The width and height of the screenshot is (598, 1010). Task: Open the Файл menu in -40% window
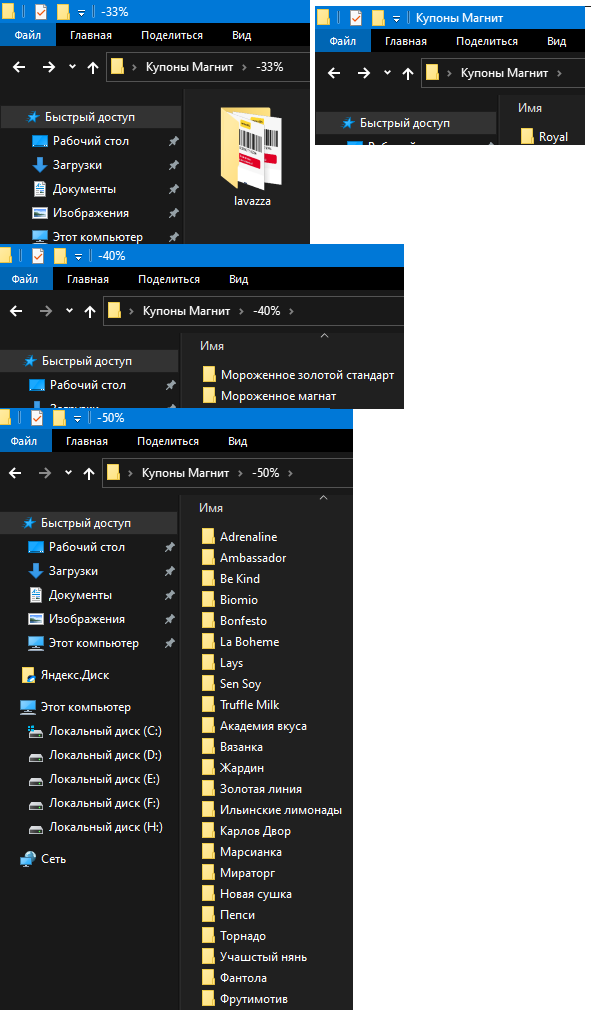(24, 279)
